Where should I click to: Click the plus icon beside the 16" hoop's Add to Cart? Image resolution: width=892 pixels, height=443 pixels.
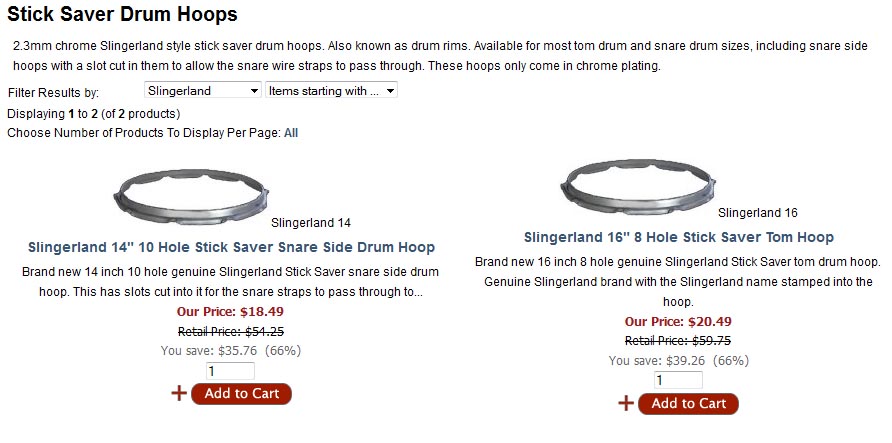click(626, 403)
